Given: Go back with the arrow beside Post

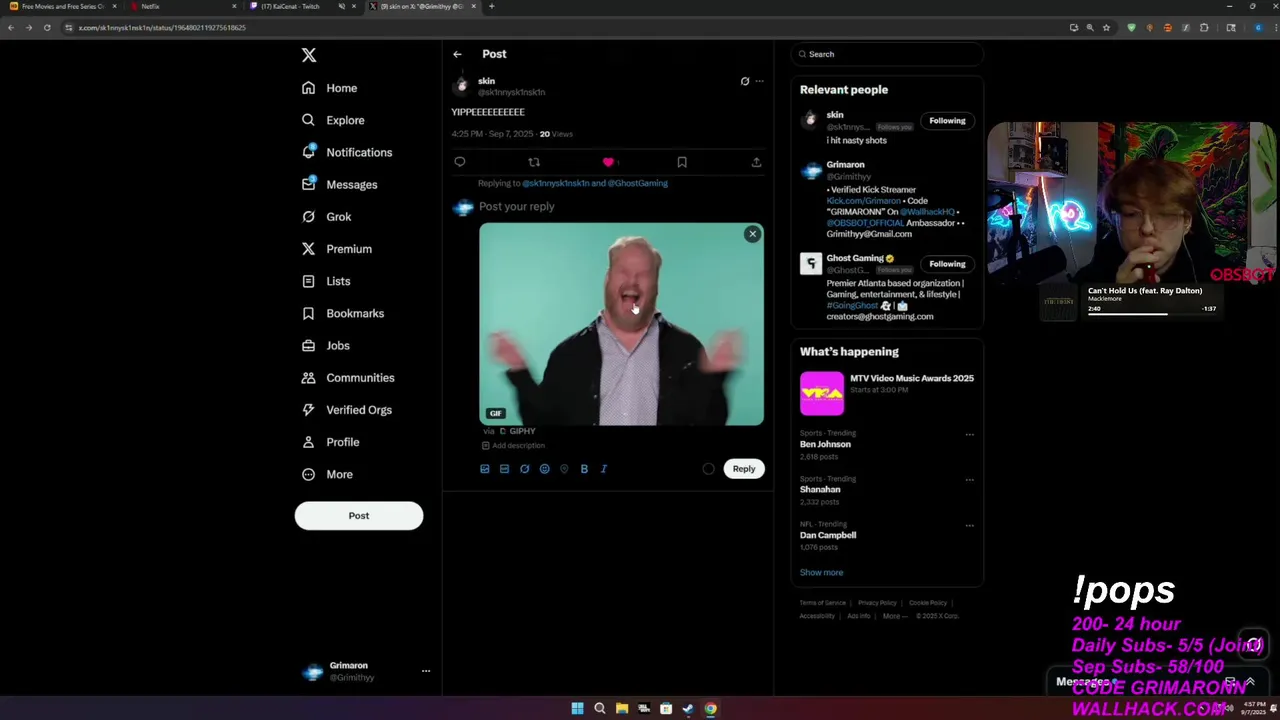Looking at the screenshot, I should point(457,54).
